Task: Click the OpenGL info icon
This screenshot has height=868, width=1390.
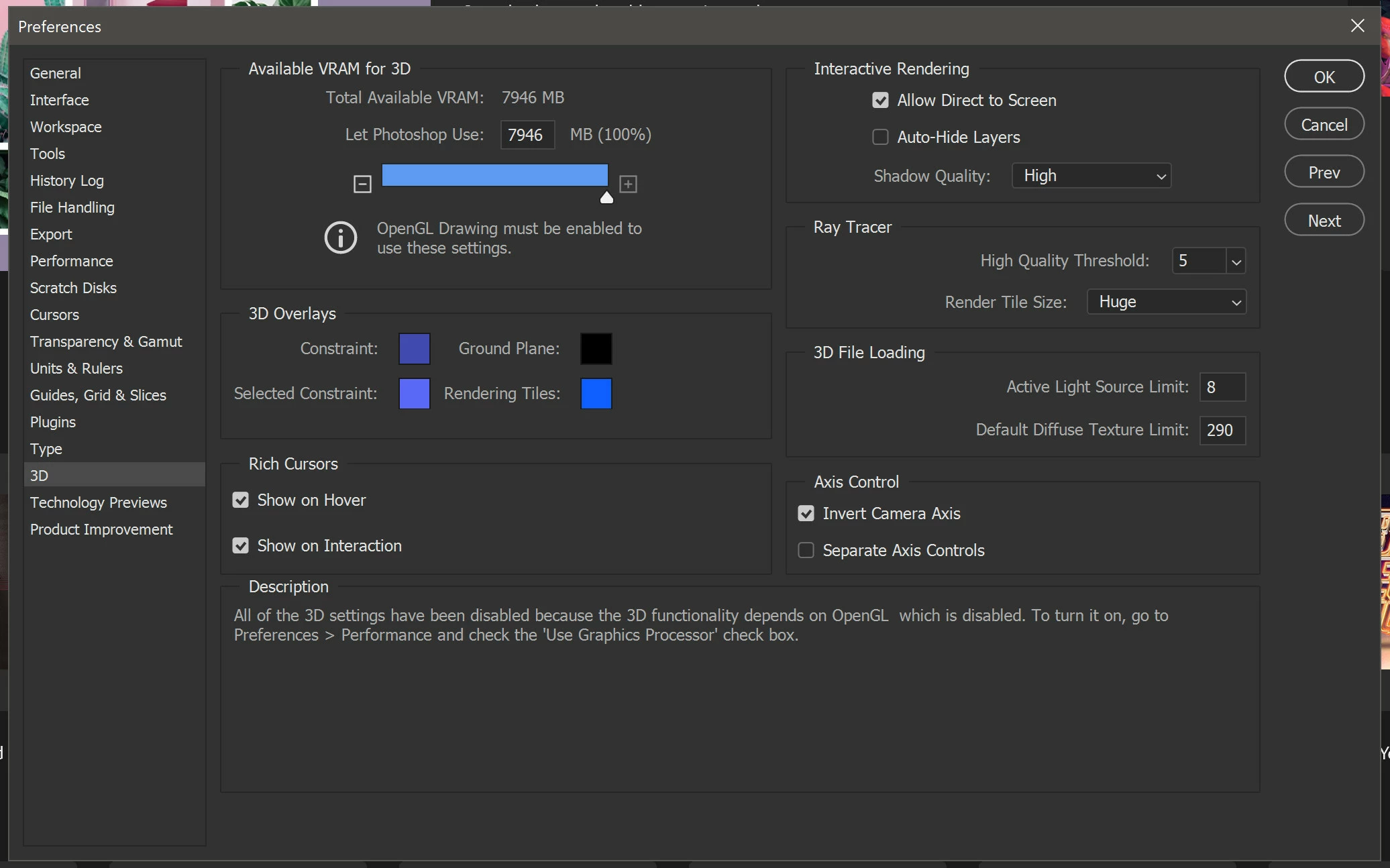Action: click(x=341, y=237)
